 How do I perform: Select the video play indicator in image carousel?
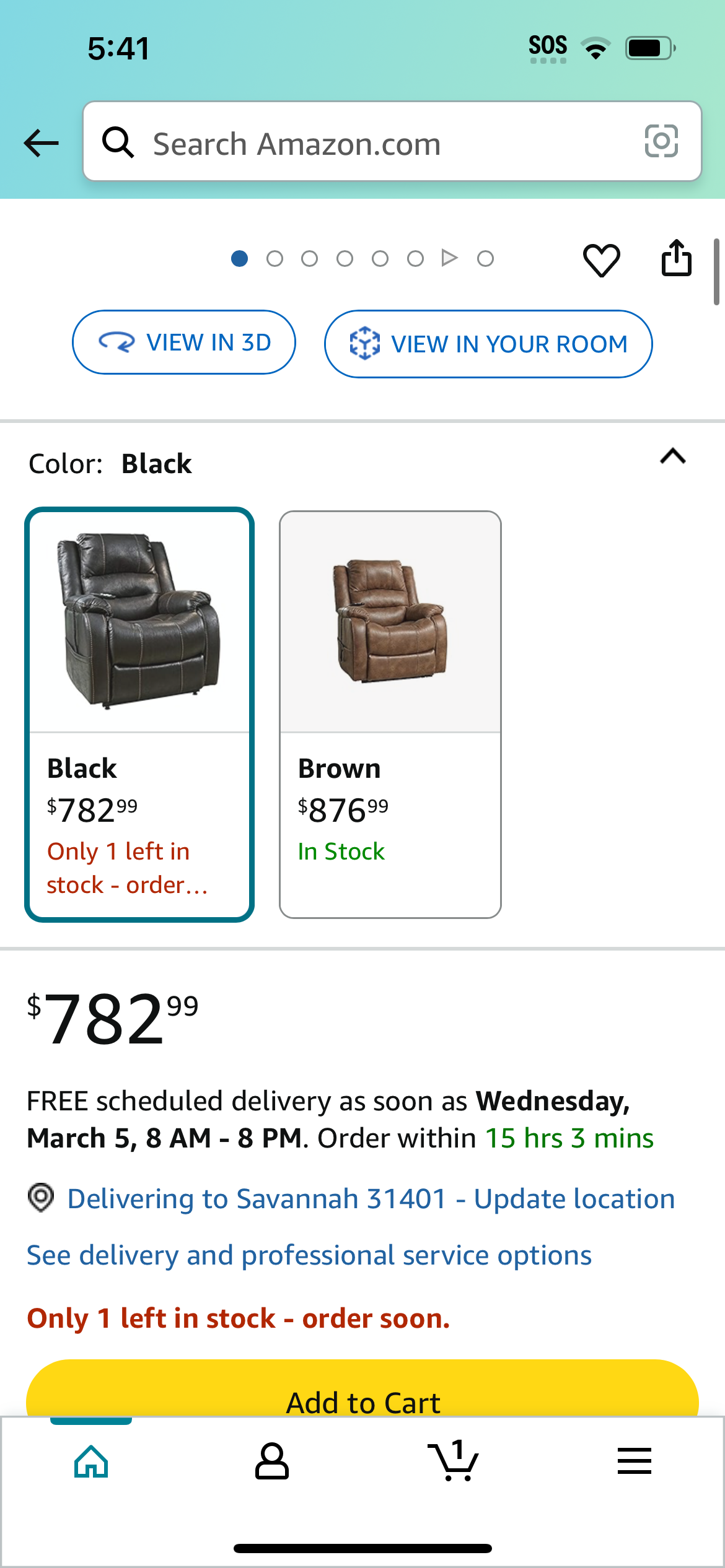(450, 258)
